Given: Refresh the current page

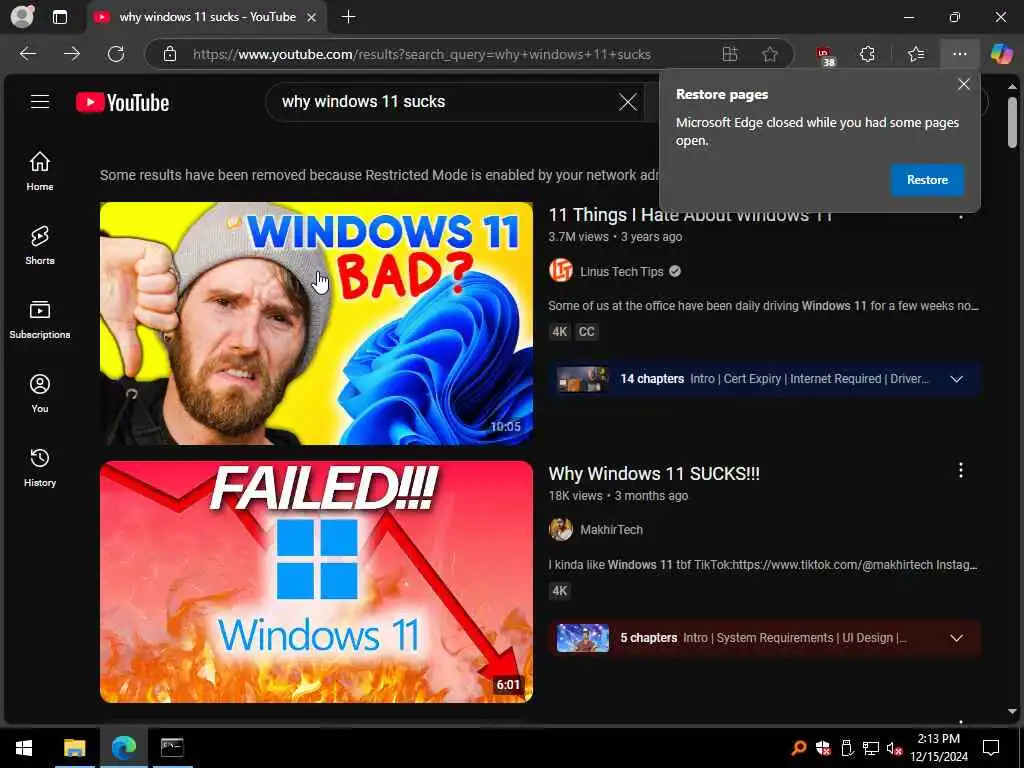Looking at the screenshot, I should (x=116, y=54).
